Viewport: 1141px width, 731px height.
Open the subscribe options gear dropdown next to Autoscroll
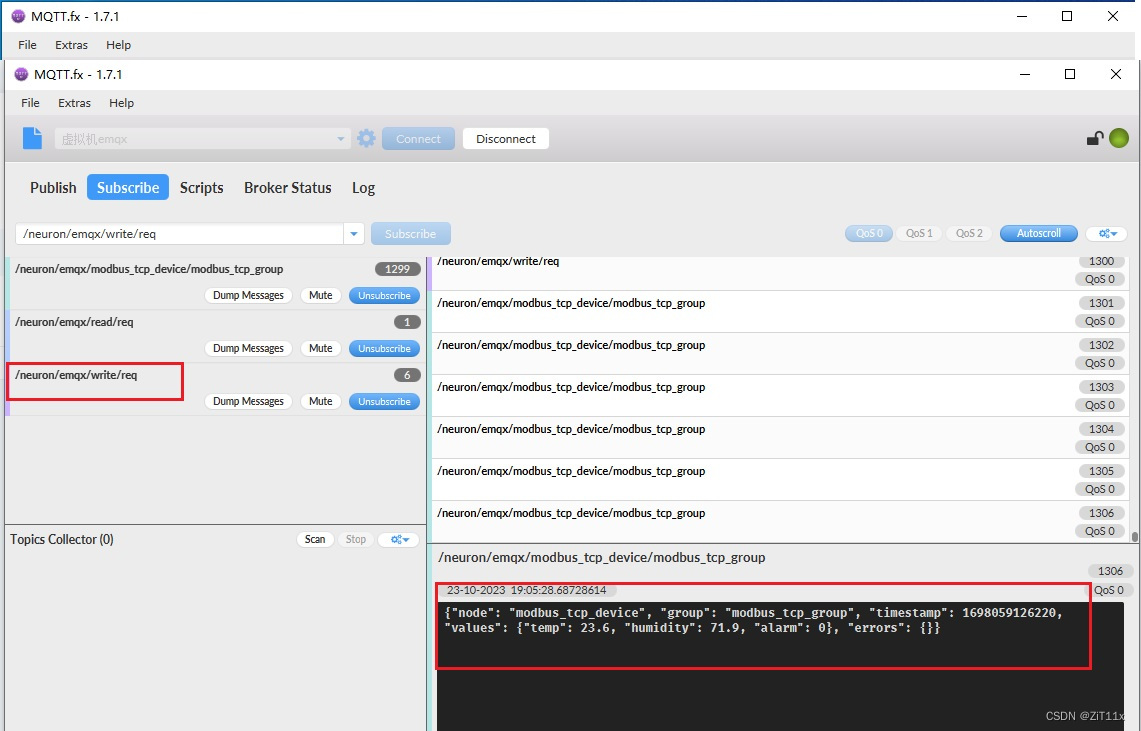1107,233
